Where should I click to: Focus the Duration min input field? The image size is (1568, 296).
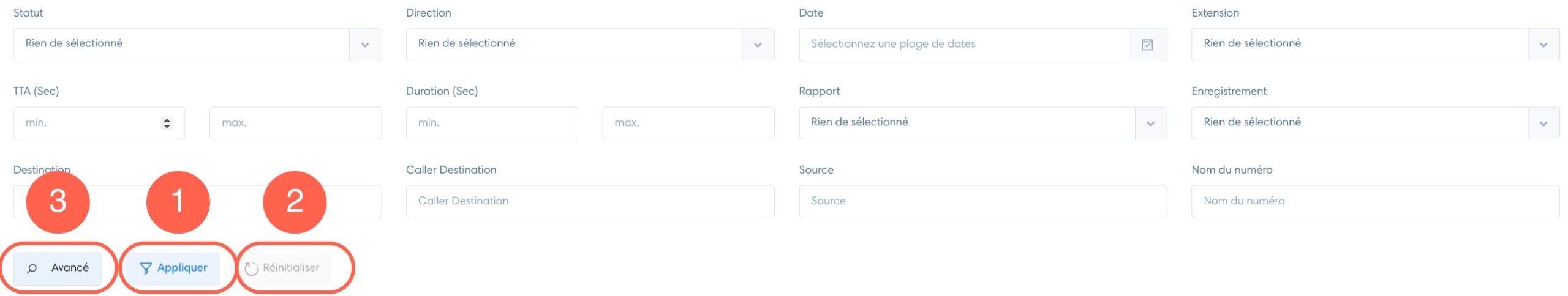[492, 123]
